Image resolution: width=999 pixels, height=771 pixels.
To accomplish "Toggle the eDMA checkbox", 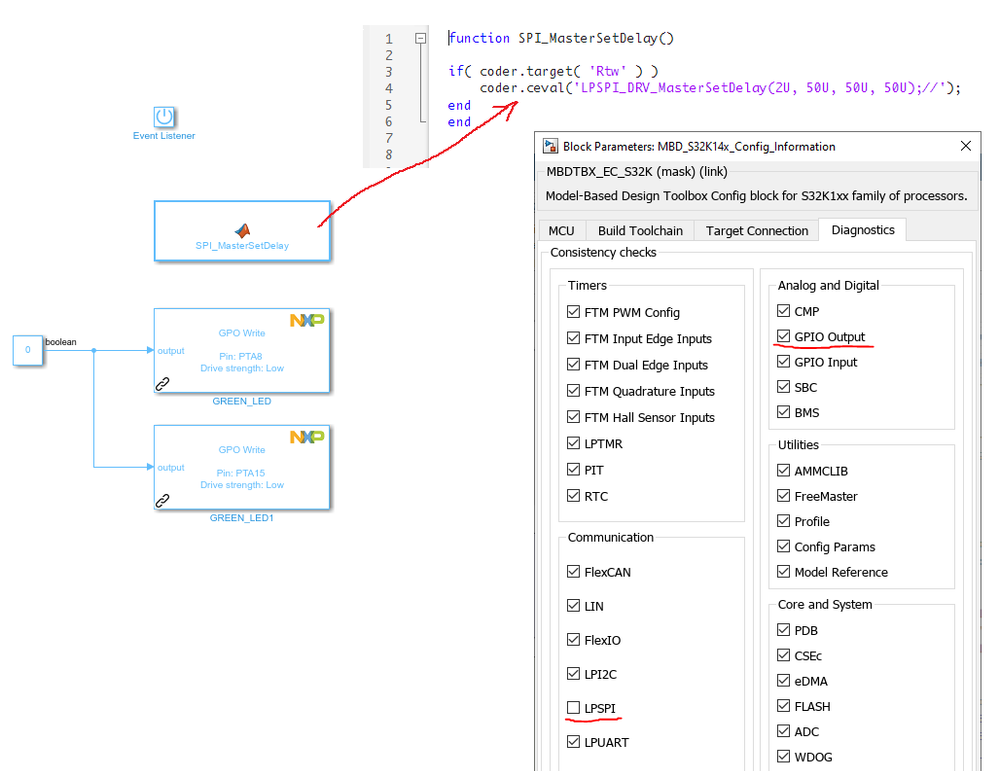I will [784, 681].
